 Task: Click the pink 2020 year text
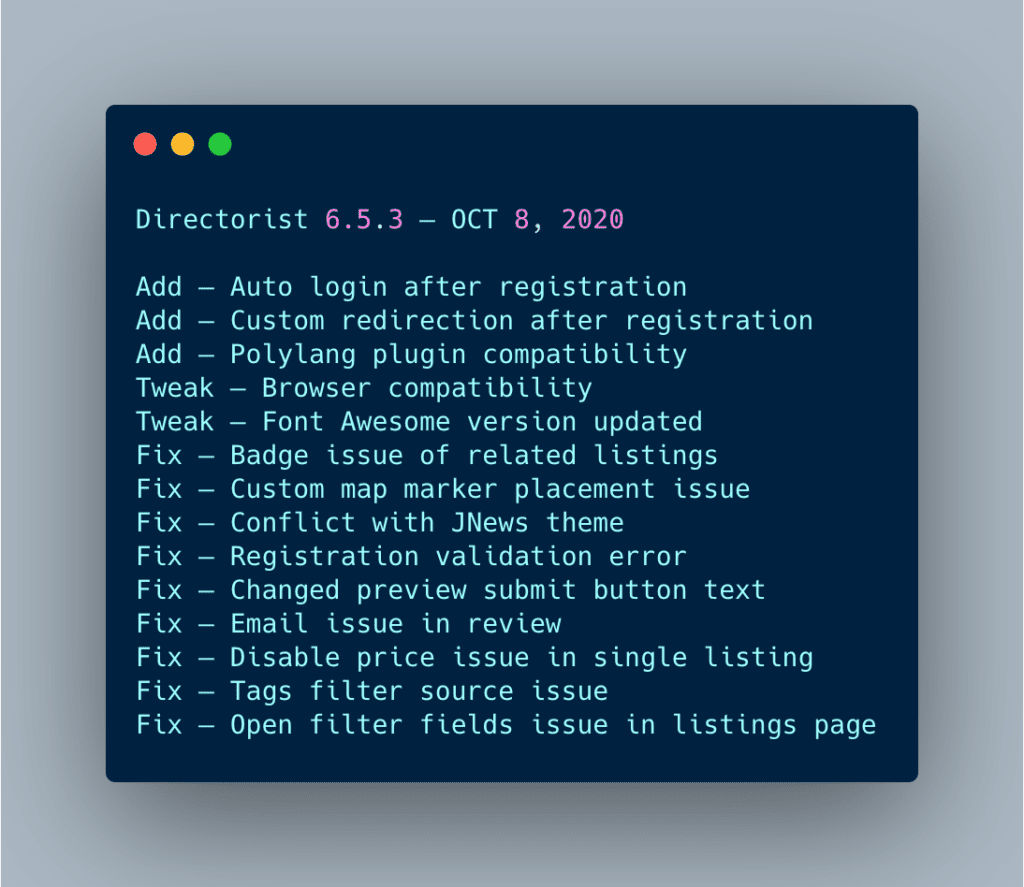coord(593,219)
